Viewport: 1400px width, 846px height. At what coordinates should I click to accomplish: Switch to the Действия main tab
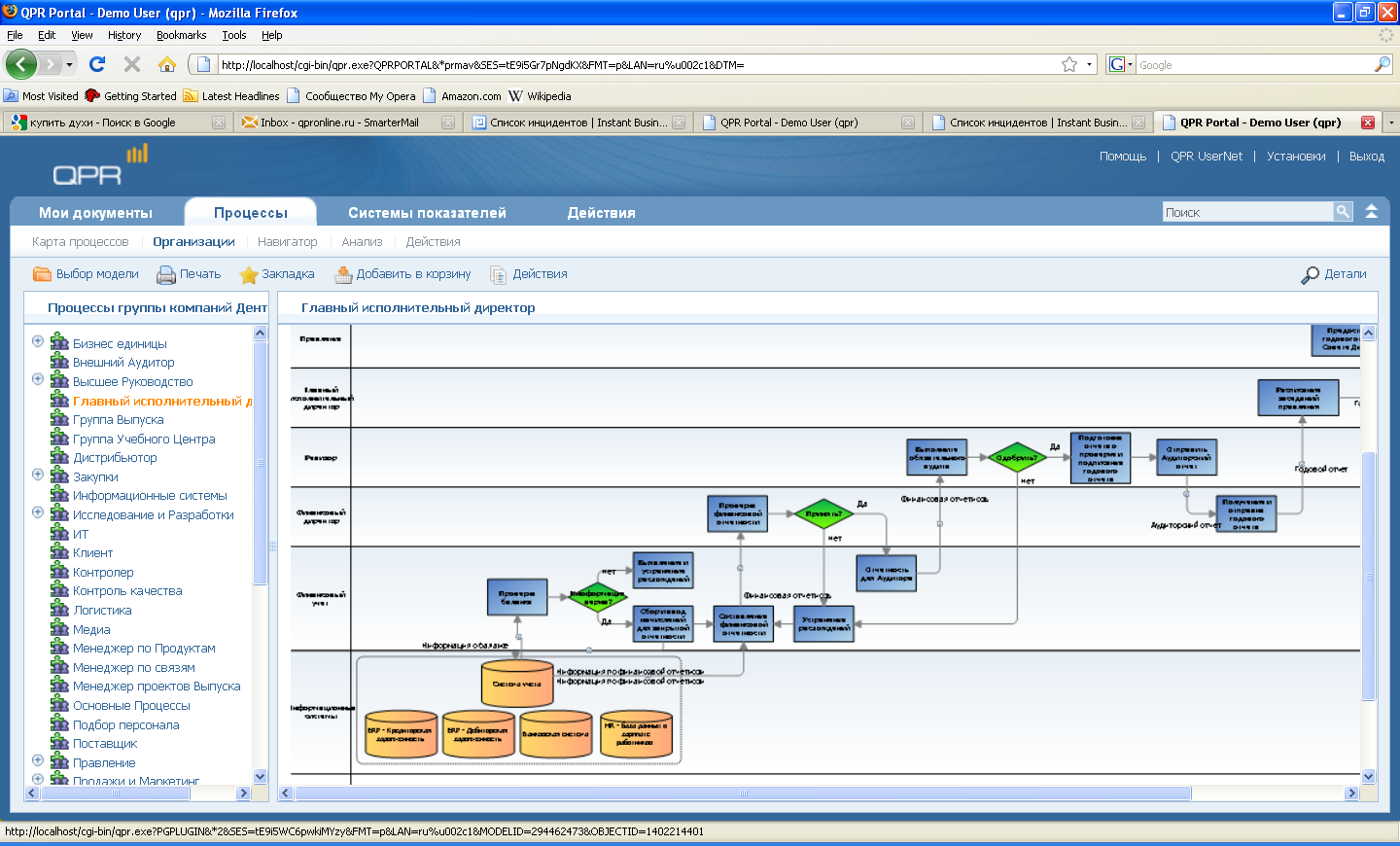[602, 213]
